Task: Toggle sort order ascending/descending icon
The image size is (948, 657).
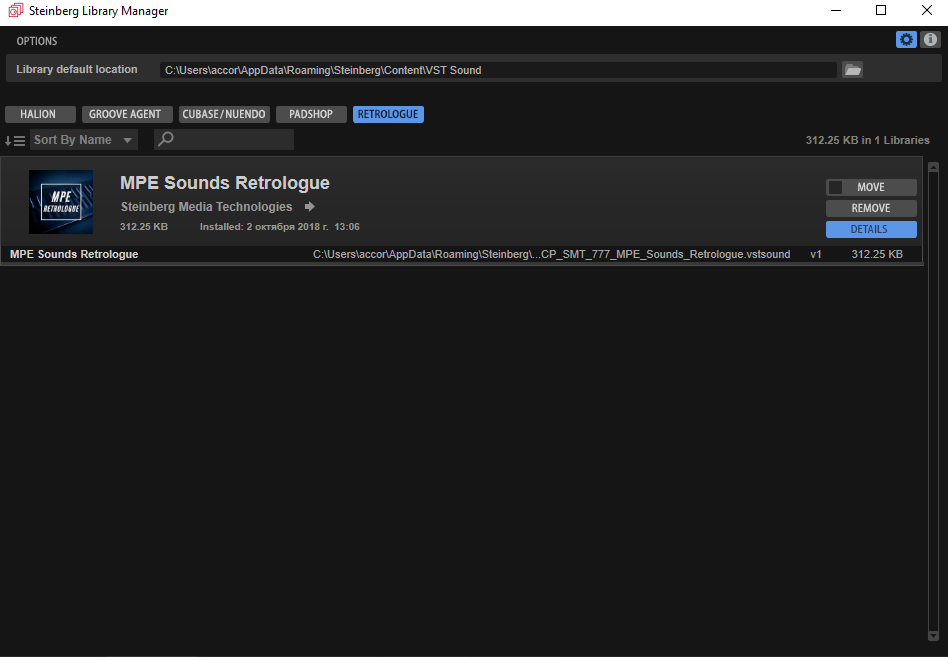Action: 15,141
